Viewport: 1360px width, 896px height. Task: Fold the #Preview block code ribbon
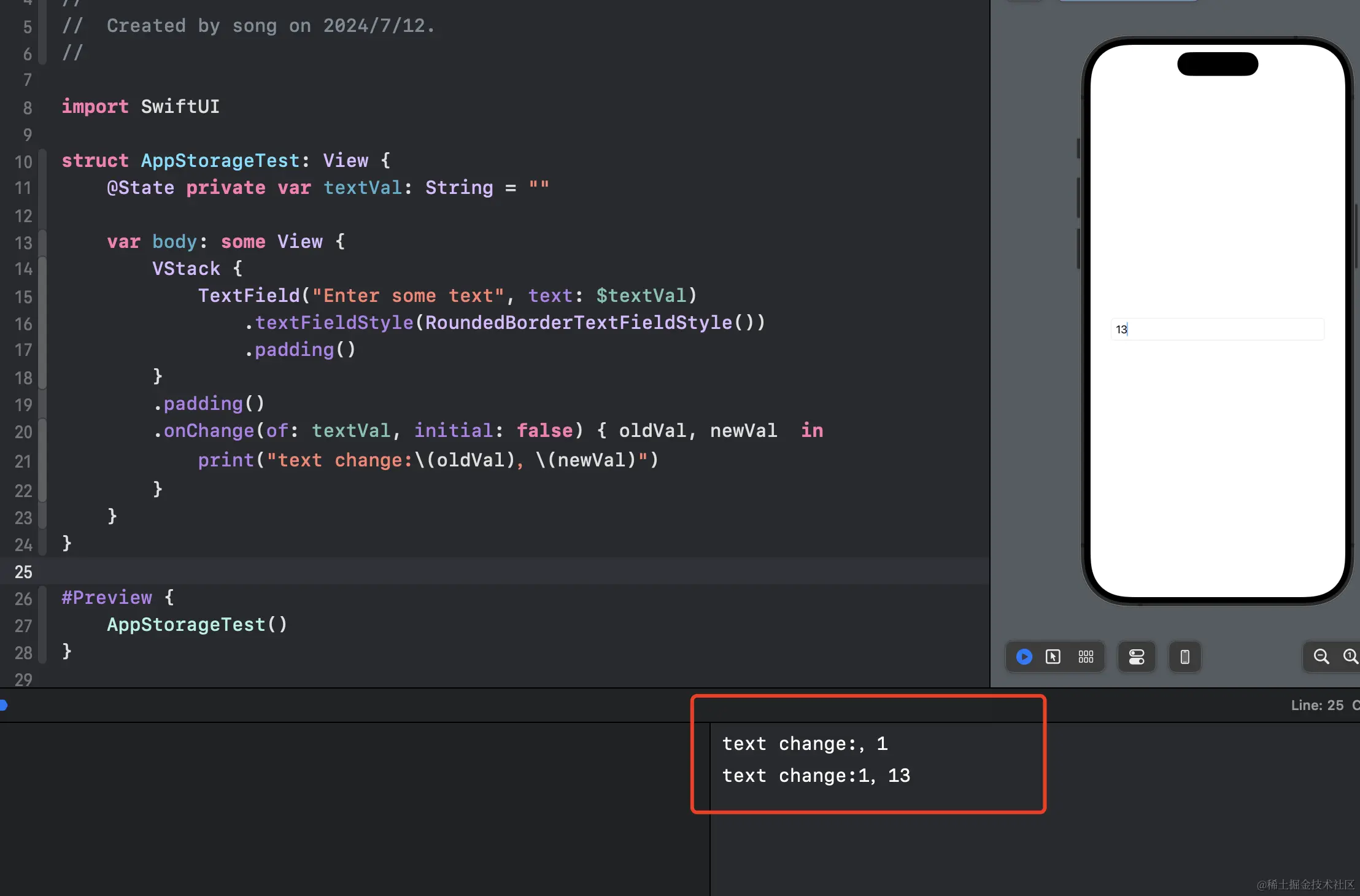(42, 625)
